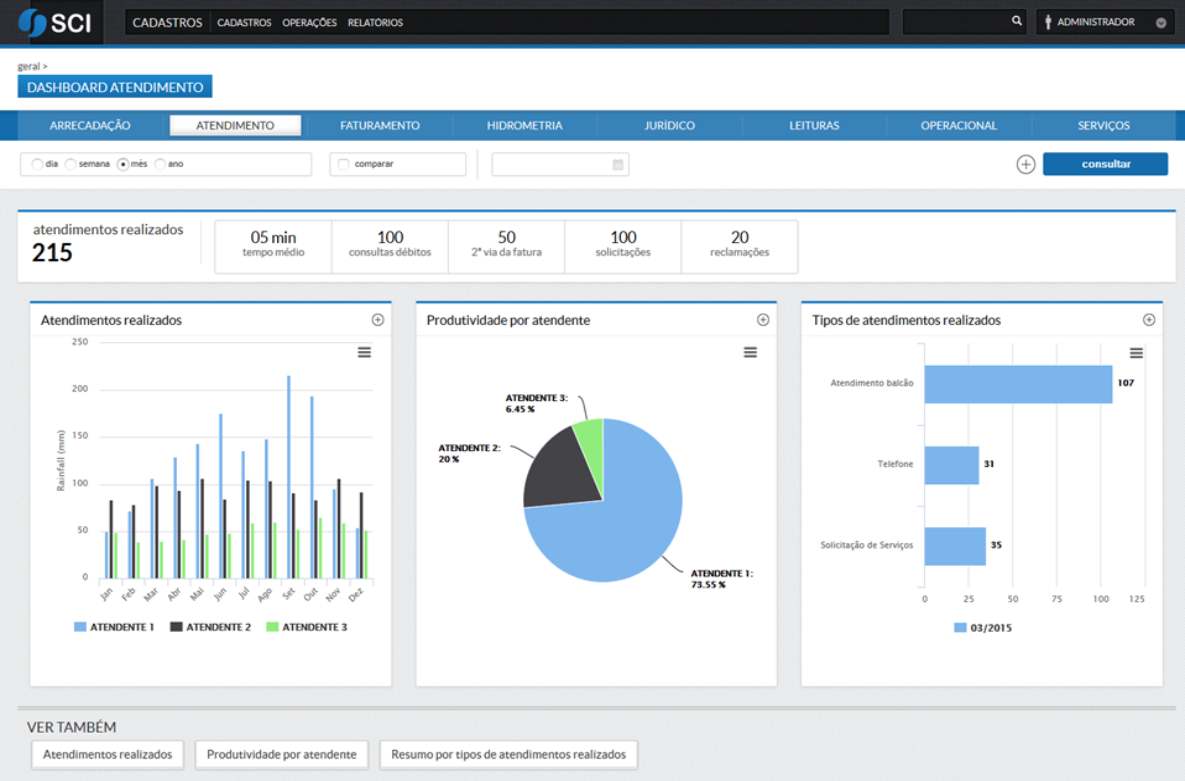1185x781 pixels.
Task: Open the Relatórios menu
Action: [x=375, y=22]
